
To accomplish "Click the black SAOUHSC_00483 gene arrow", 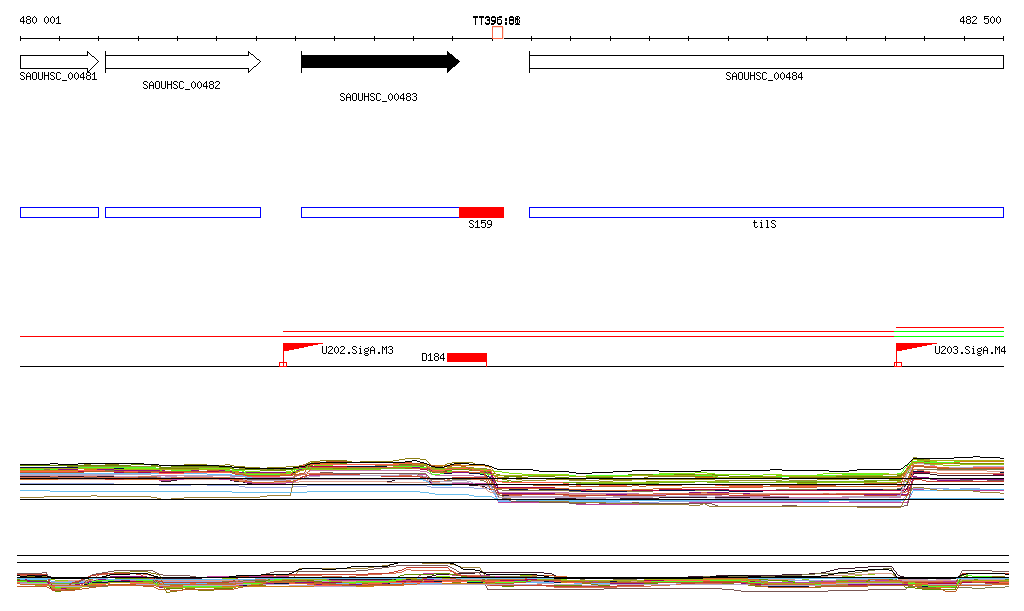I will pyautogui.click(x=380, y=62).
